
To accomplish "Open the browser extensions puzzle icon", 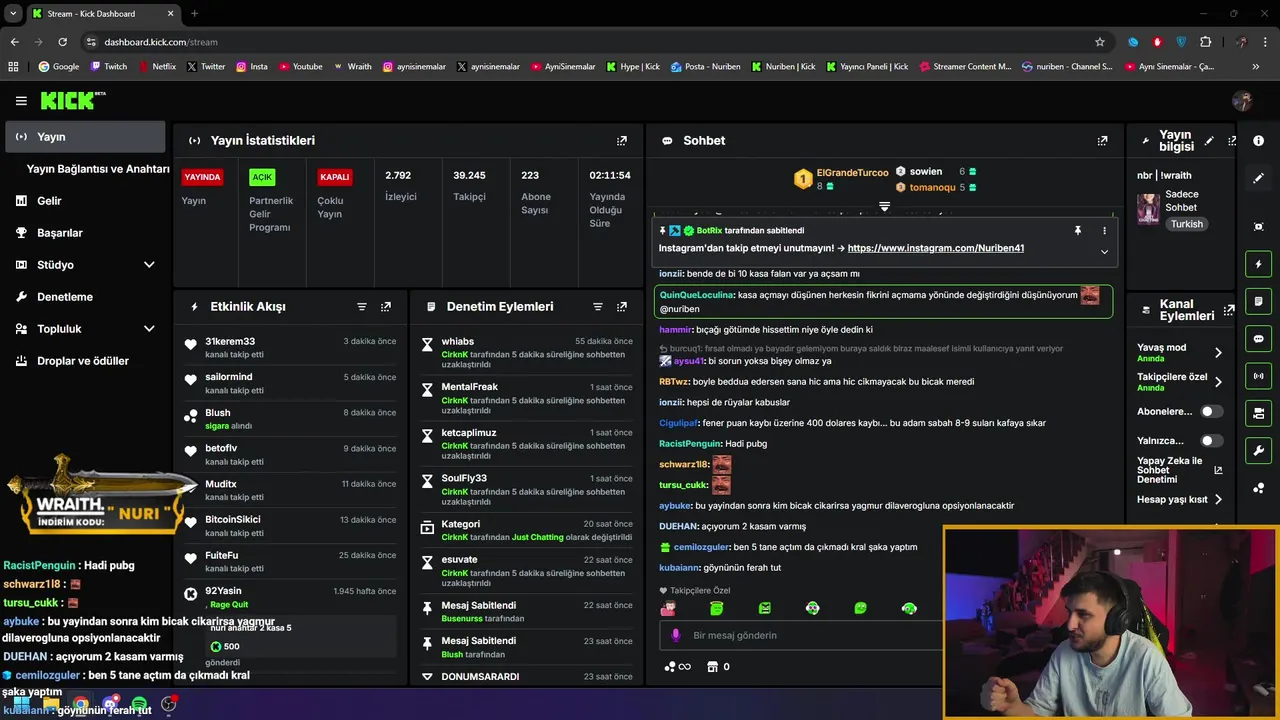I will (x=1205, y=42).
